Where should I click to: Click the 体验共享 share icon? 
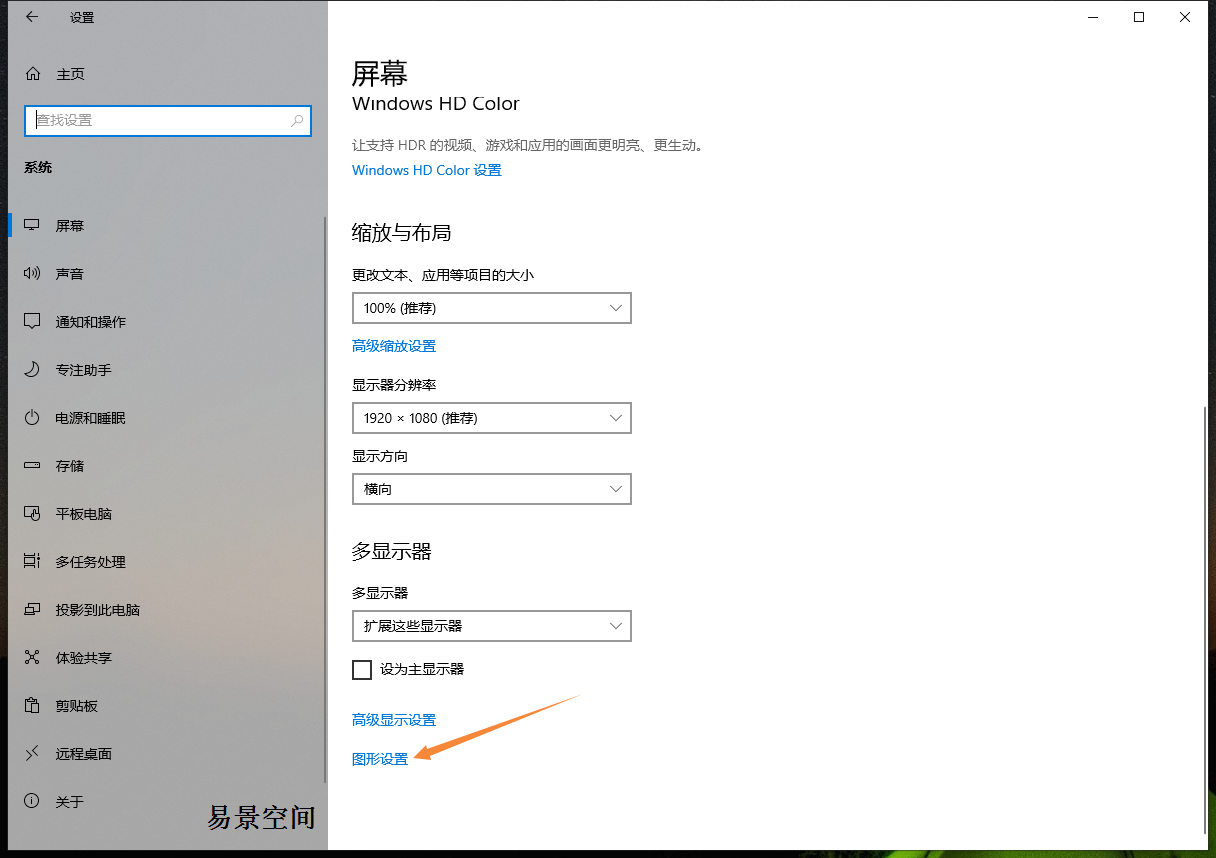[33, 658]
